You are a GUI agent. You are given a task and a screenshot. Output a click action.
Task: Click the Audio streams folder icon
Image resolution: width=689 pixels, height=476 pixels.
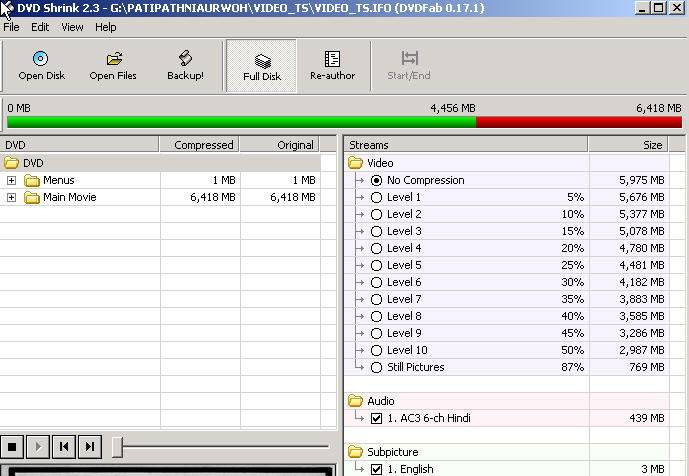[355, 401]
